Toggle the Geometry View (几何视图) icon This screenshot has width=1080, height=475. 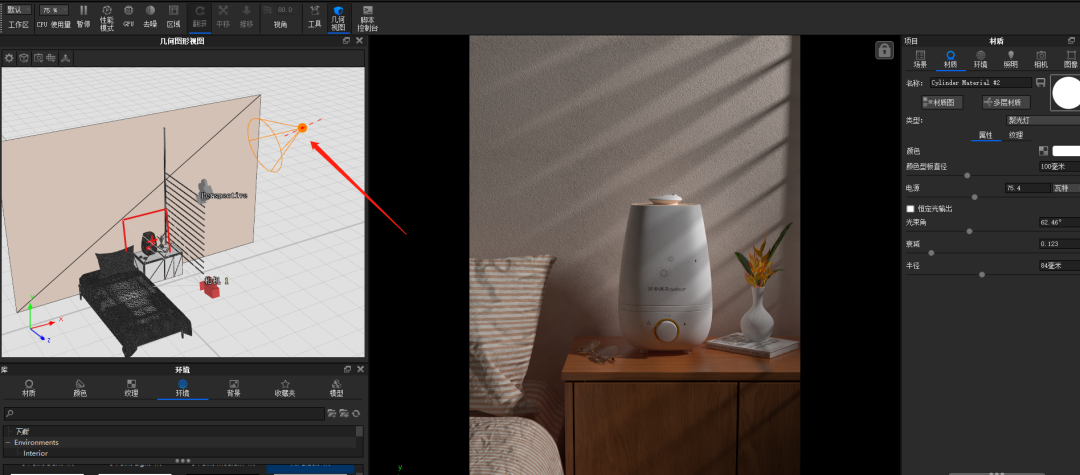point(338,15)
